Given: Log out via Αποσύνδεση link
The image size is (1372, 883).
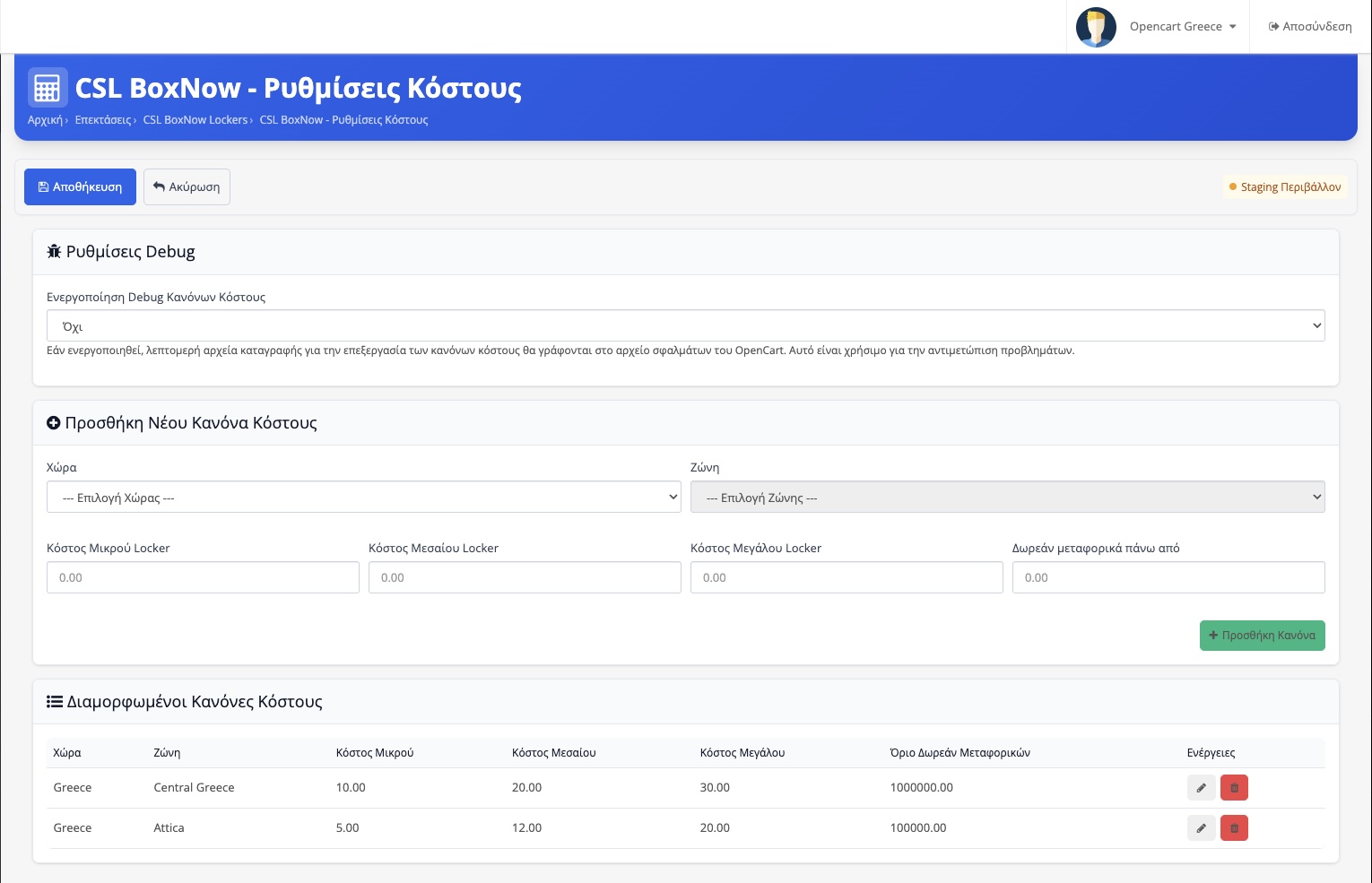Looking at the screenshot, I should click(x=1310, y=27).
